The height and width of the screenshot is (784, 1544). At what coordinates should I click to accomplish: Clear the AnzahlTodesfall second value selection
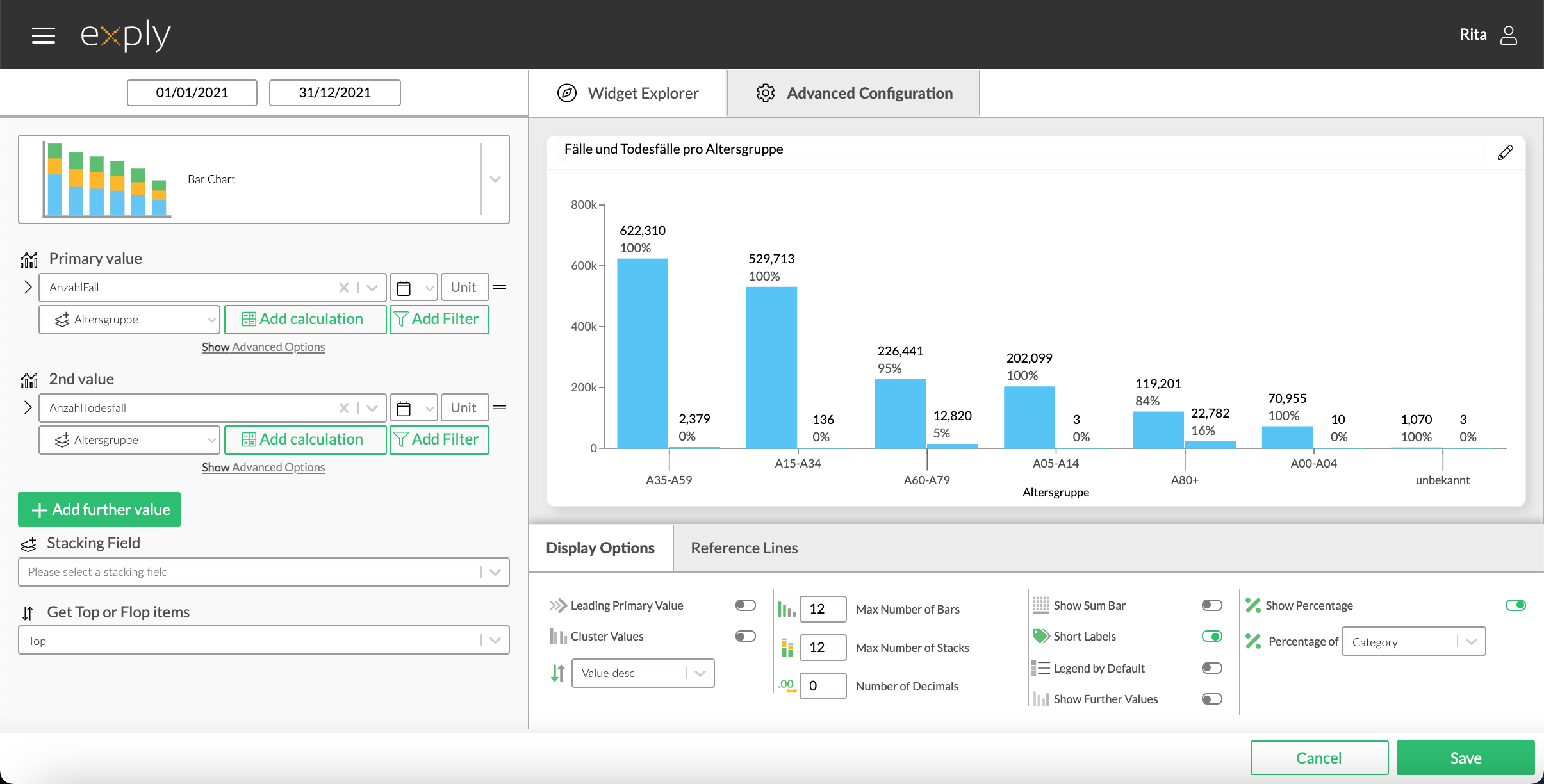344,408
